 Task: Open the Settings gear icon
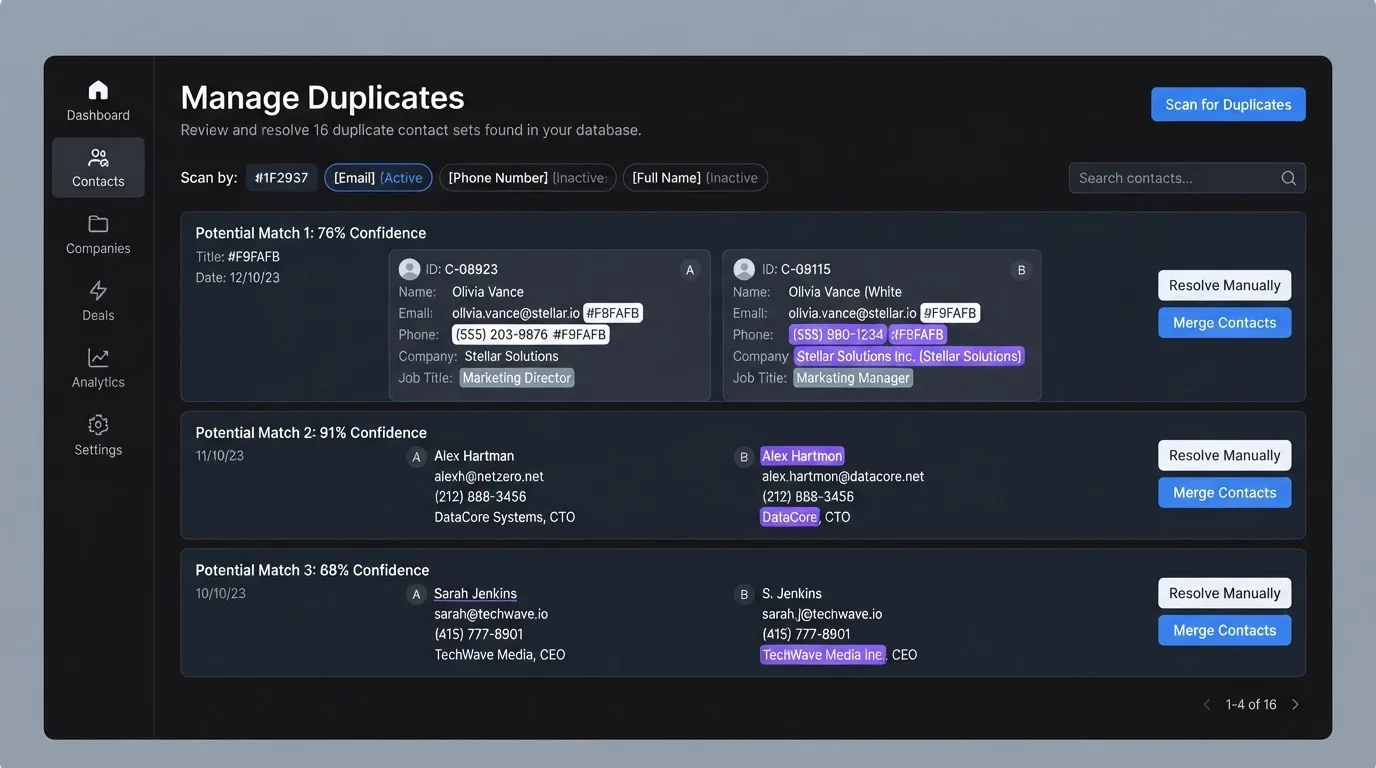pyautogui.click(x=98, y=425)
